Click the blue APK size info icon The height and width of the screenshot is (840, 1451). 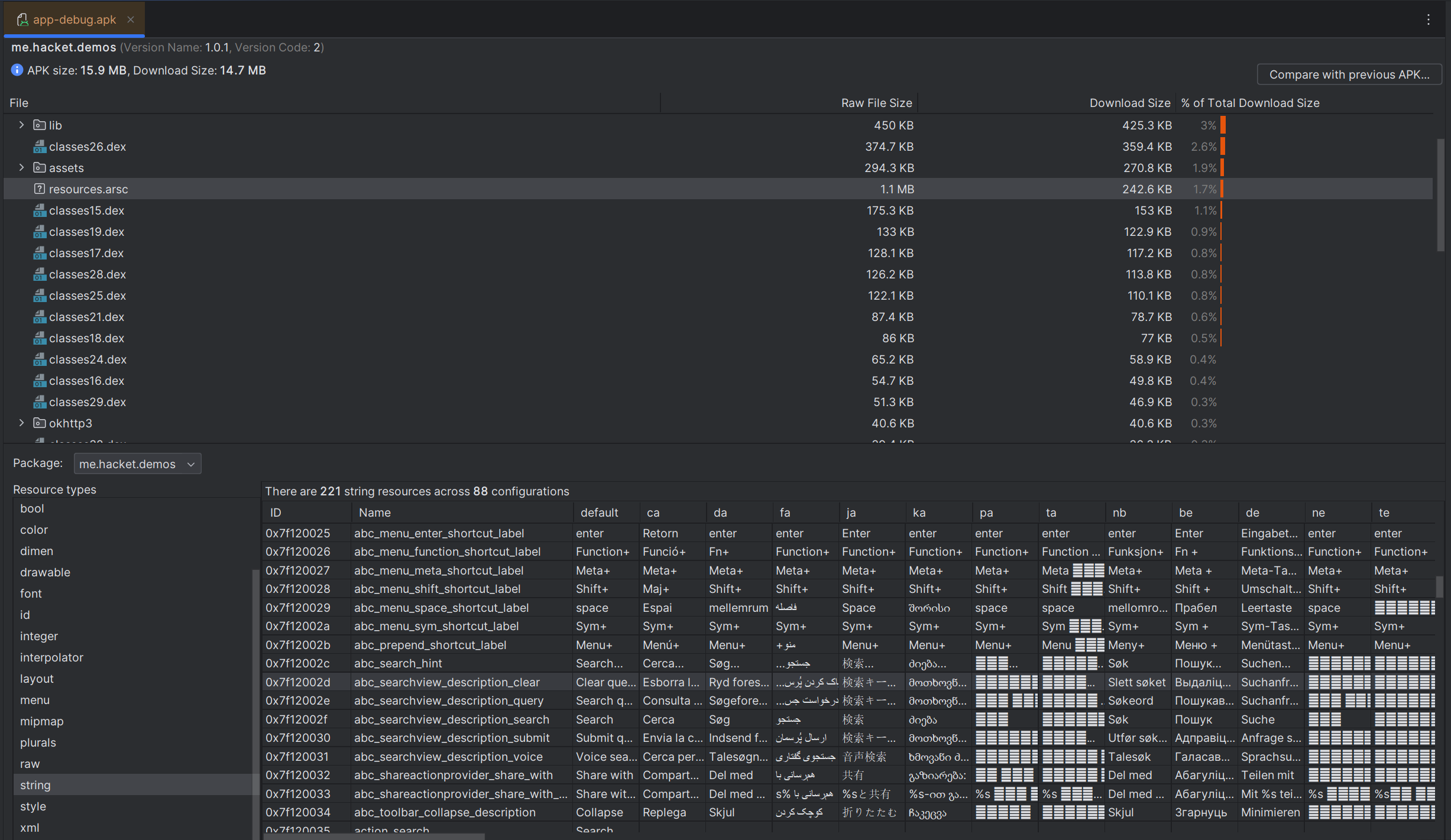coord(17,70)
